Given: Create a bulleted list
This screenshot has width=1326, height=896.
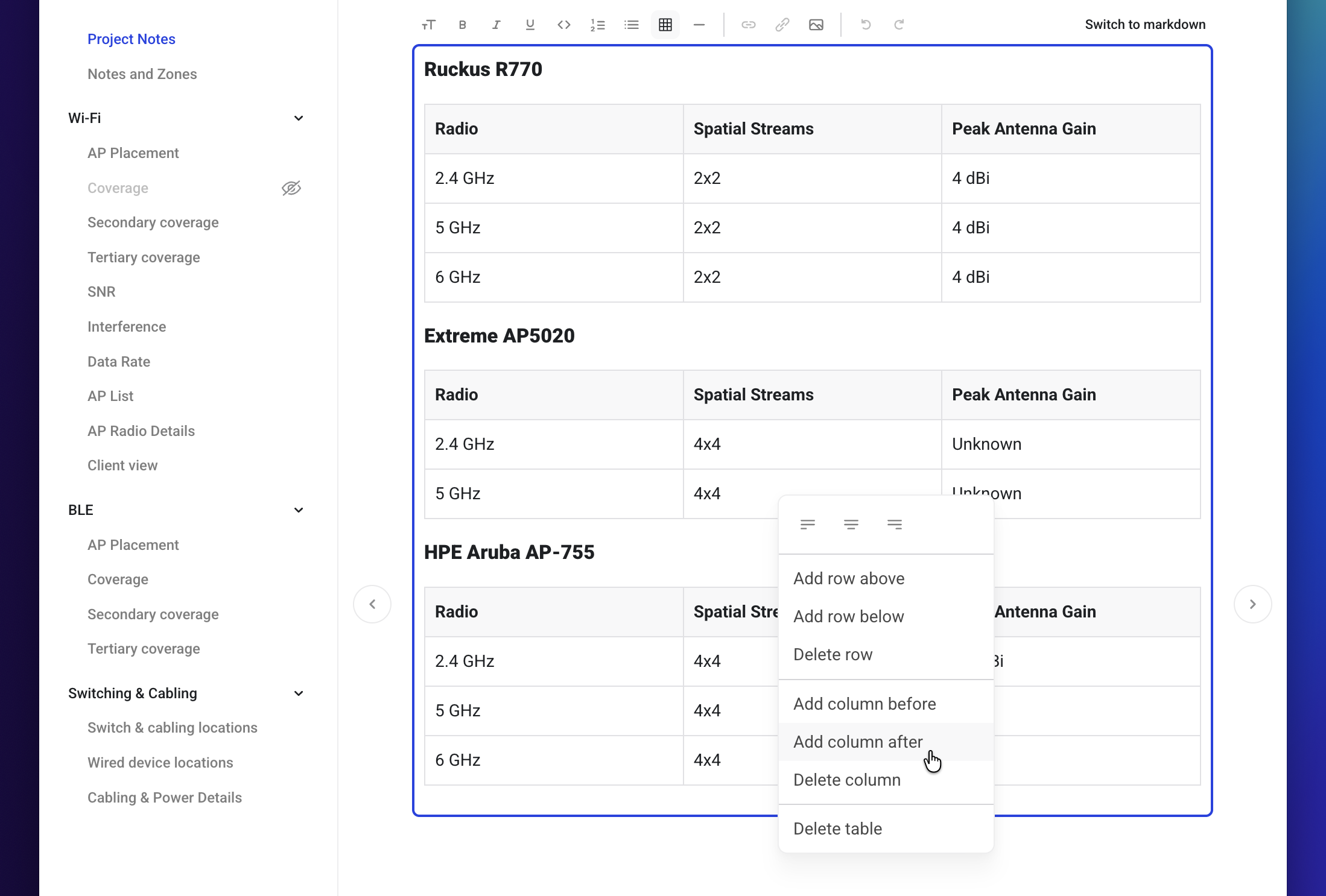Looking at the screenshot, I should tap(632, 25).
